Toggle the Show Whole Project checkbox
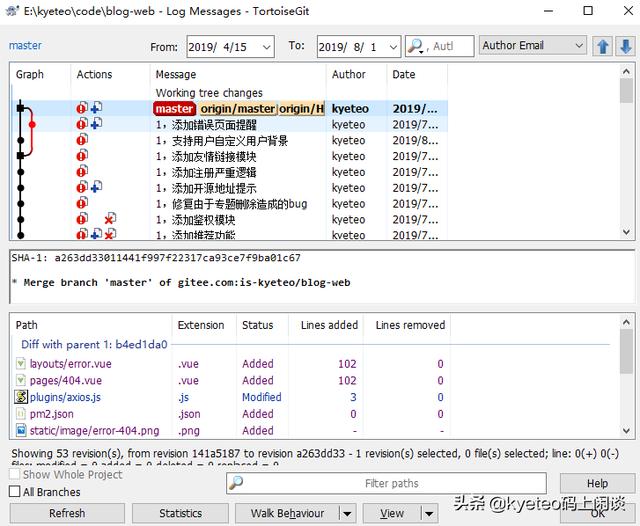 click(14, 474)
